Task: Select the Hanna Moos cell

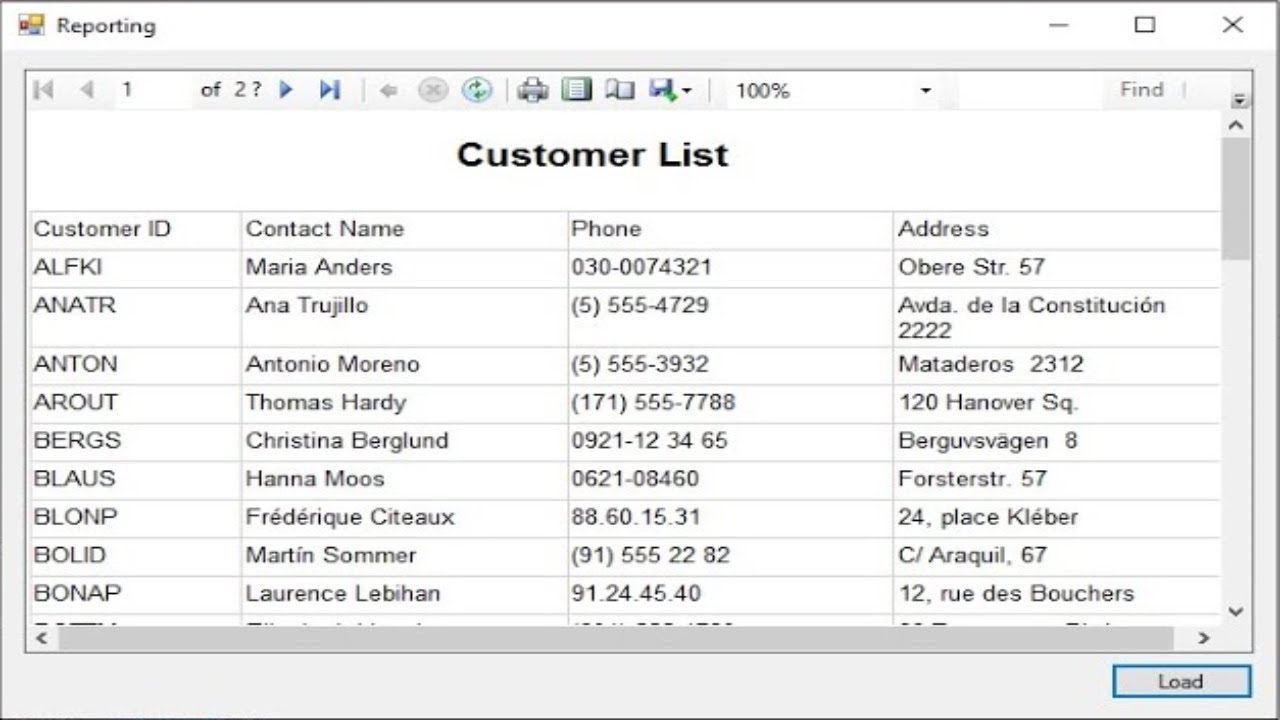Action: tap(405, 480)
